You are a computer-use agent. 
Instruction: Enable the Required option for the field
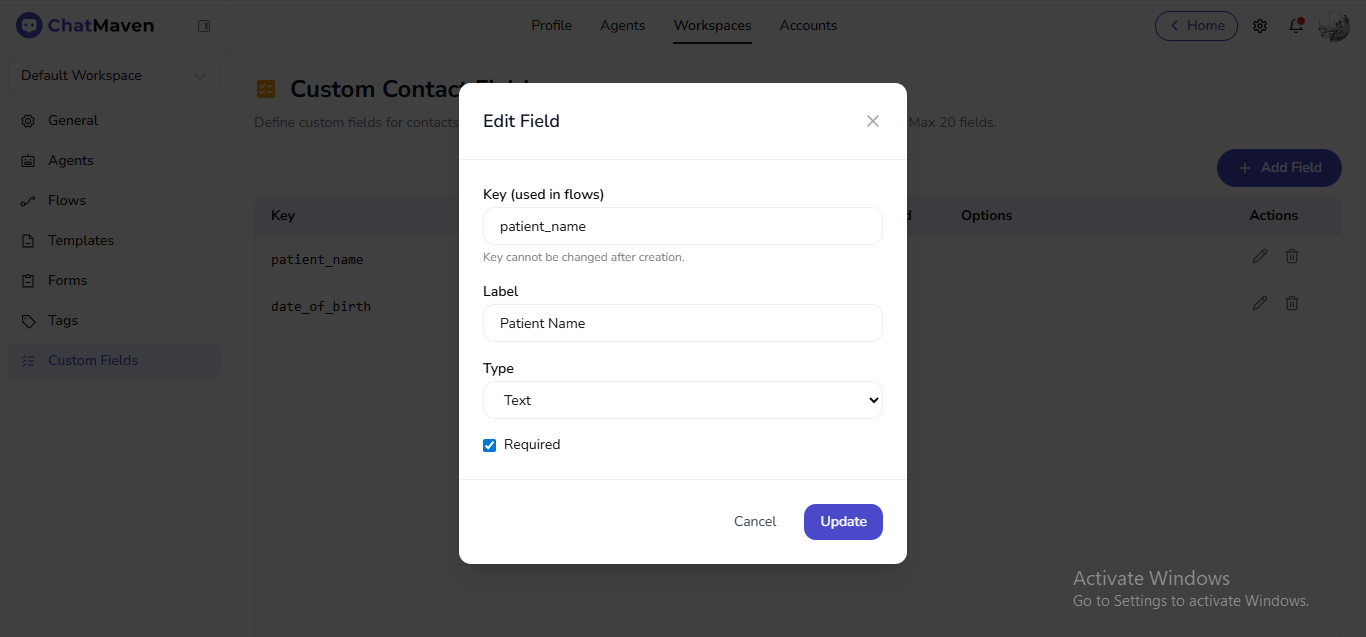pyautogui.click(x=489, y=444)
